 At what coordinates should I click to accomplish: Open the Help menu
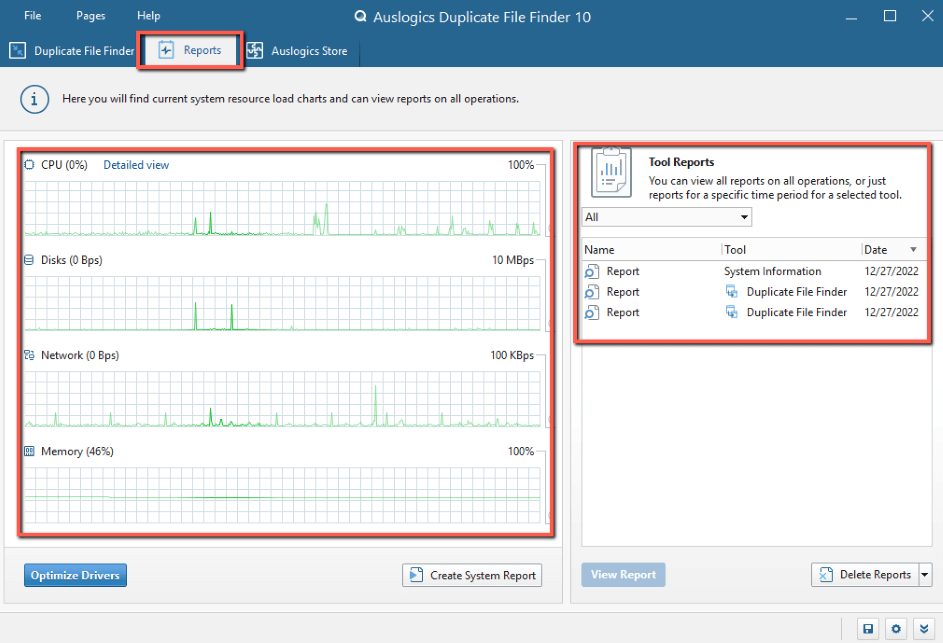click(149, 16)
